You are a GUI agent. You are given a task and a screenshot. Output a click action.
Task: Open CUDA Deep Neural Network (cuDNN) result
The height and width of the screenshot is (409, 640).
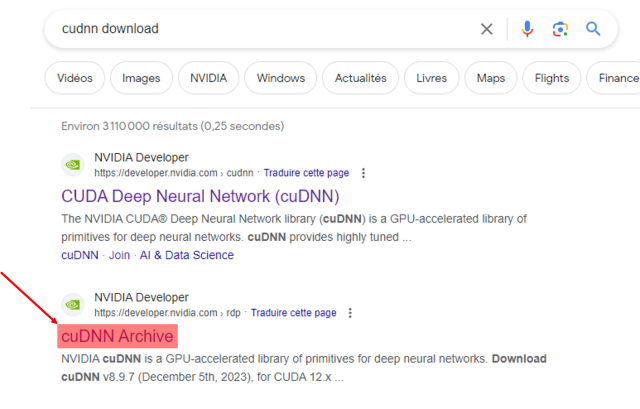pos(200,196)
